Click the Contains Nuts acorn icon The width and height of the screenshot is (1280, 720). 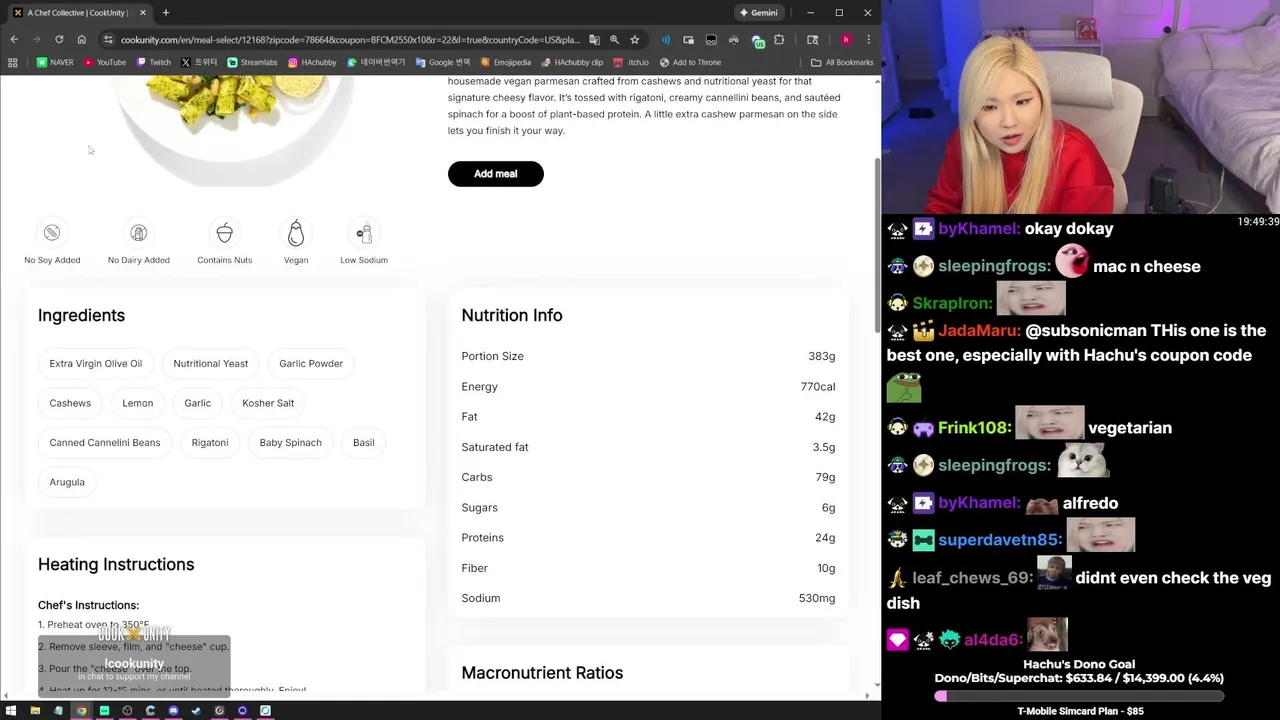point(225,233)
